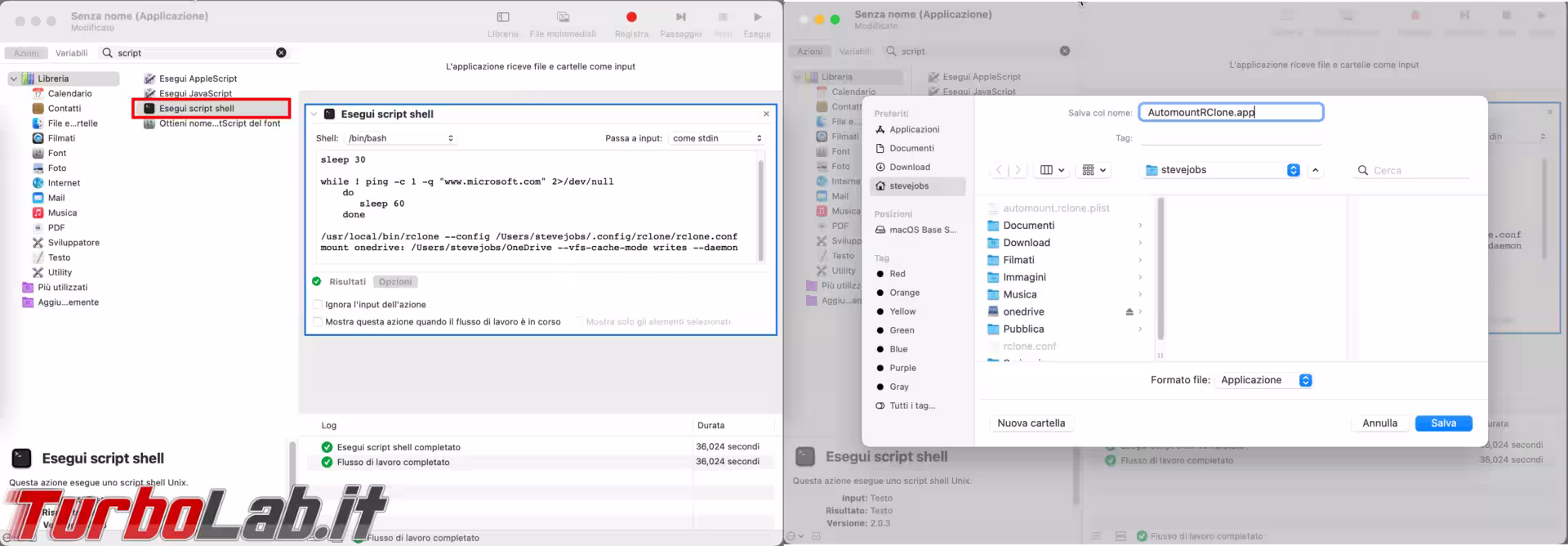Select the Red tag in sidebar
Viewport: 1568px width, 546px height.
coord(897,274)
